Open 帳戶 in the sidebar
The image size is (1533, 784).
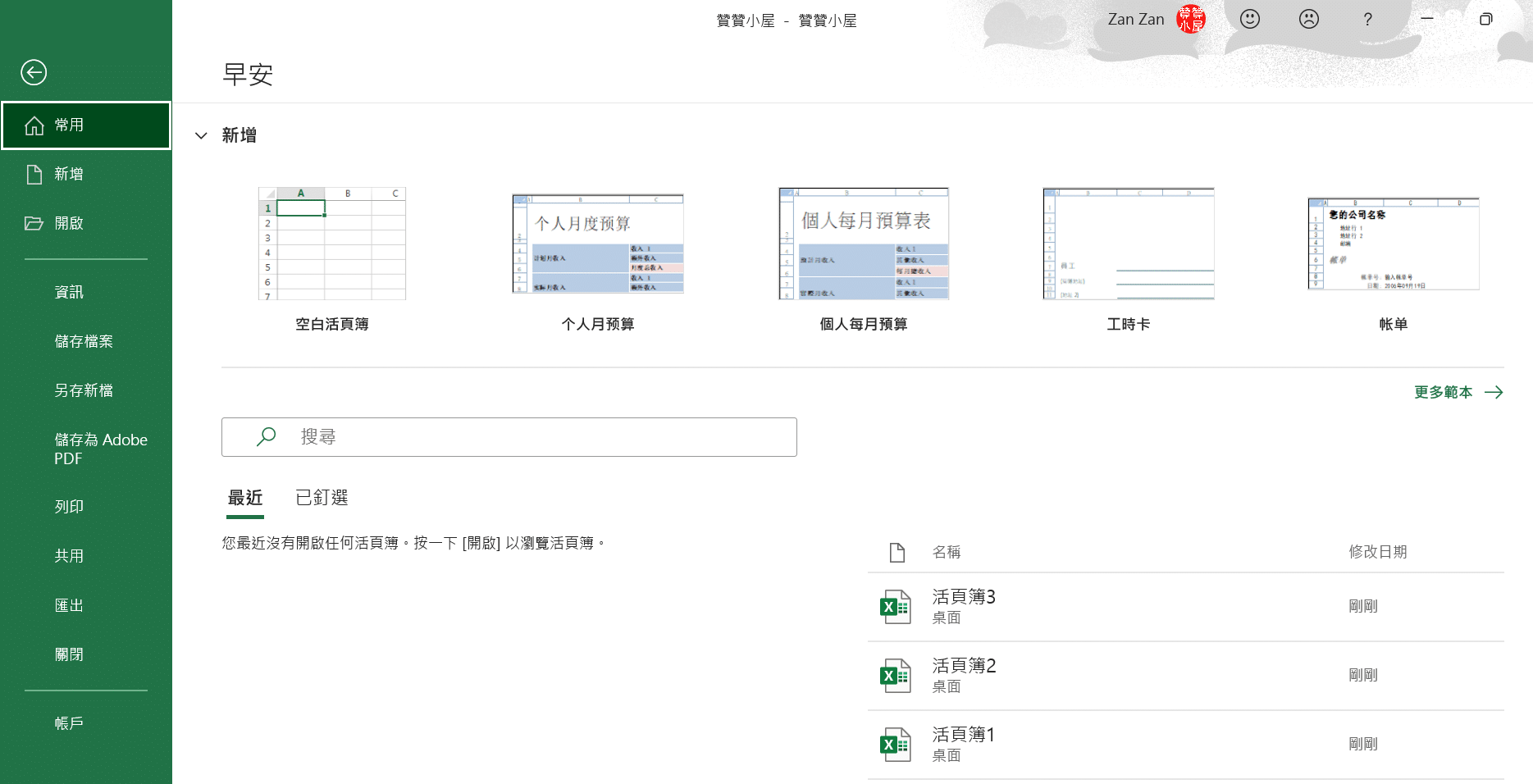pyautogui.click(x=69, y=723)
